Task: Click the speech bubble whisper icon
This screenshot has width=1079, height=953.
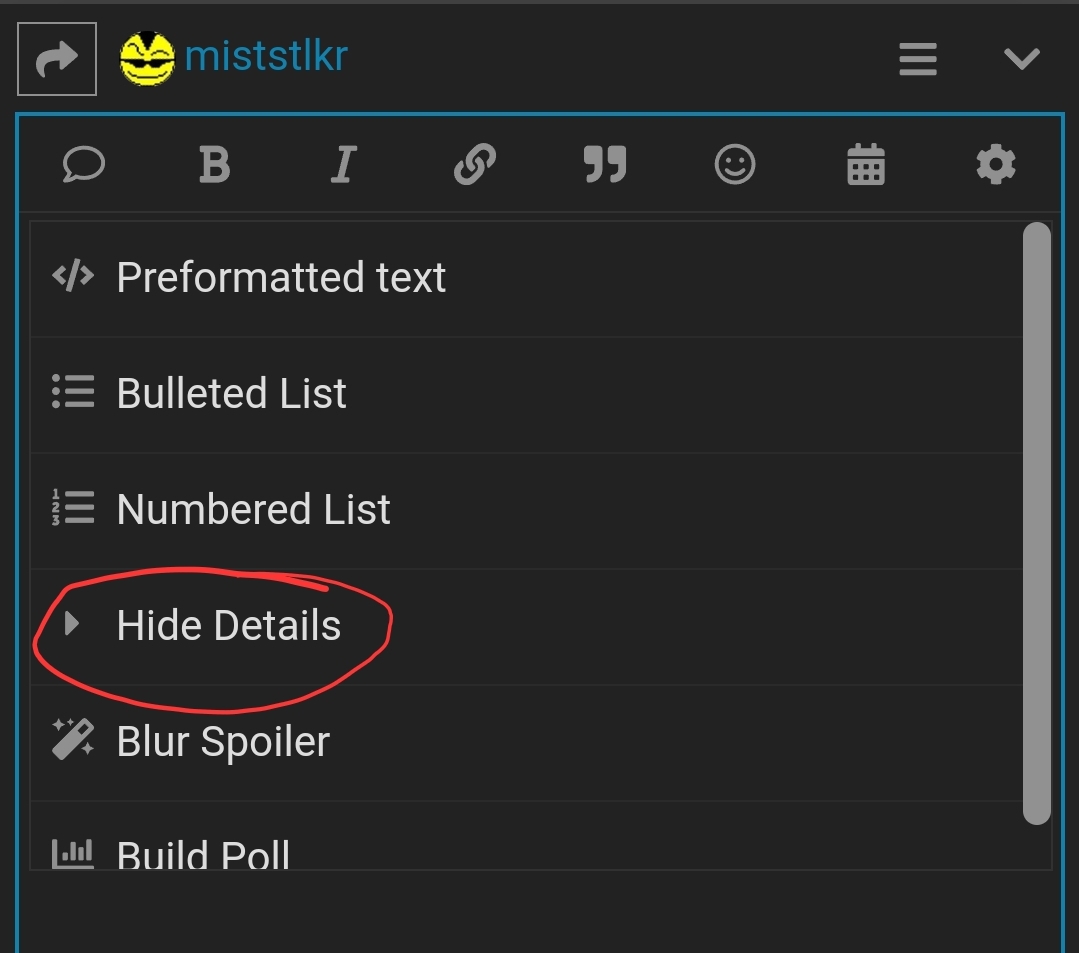Action: point(83,164)
